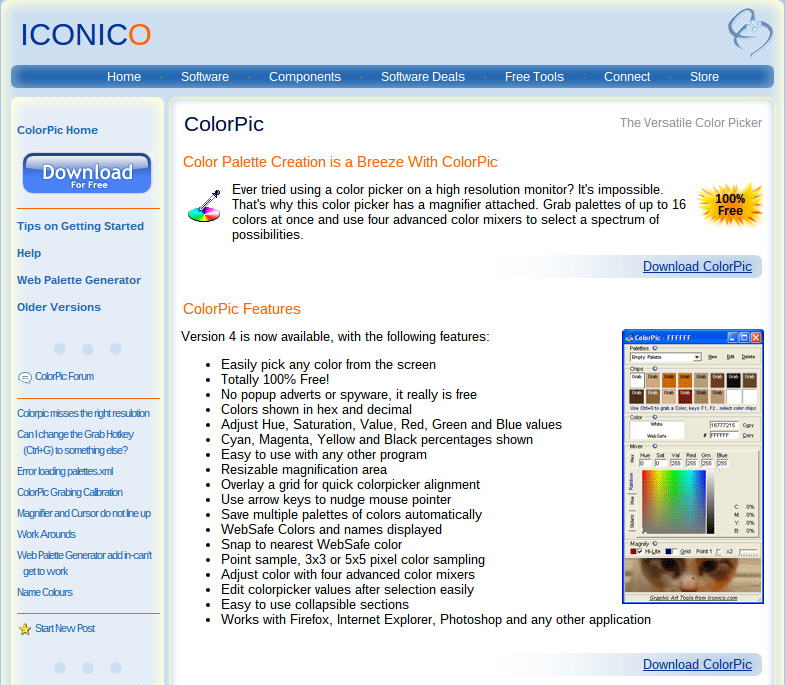785x685 pixels.
Task: Click 'Snap to nearest WebSafe color' item
Action: (311, 545)
